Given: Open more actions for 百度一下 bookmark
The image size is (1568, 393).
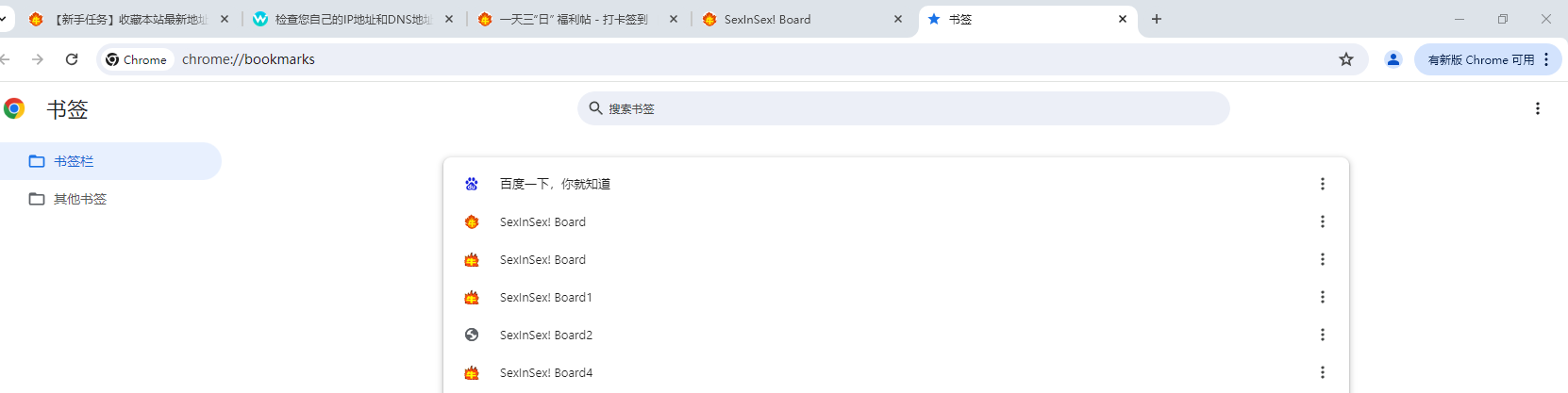Looking at the screenshot, I should [x=1323, y=184].
